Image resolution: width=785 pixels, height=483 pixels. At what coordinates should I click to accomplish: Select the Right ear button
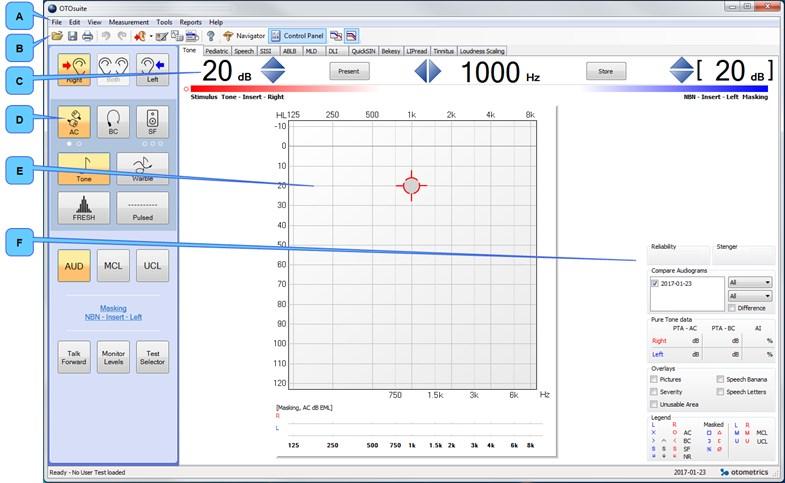(x=74, y=70)
